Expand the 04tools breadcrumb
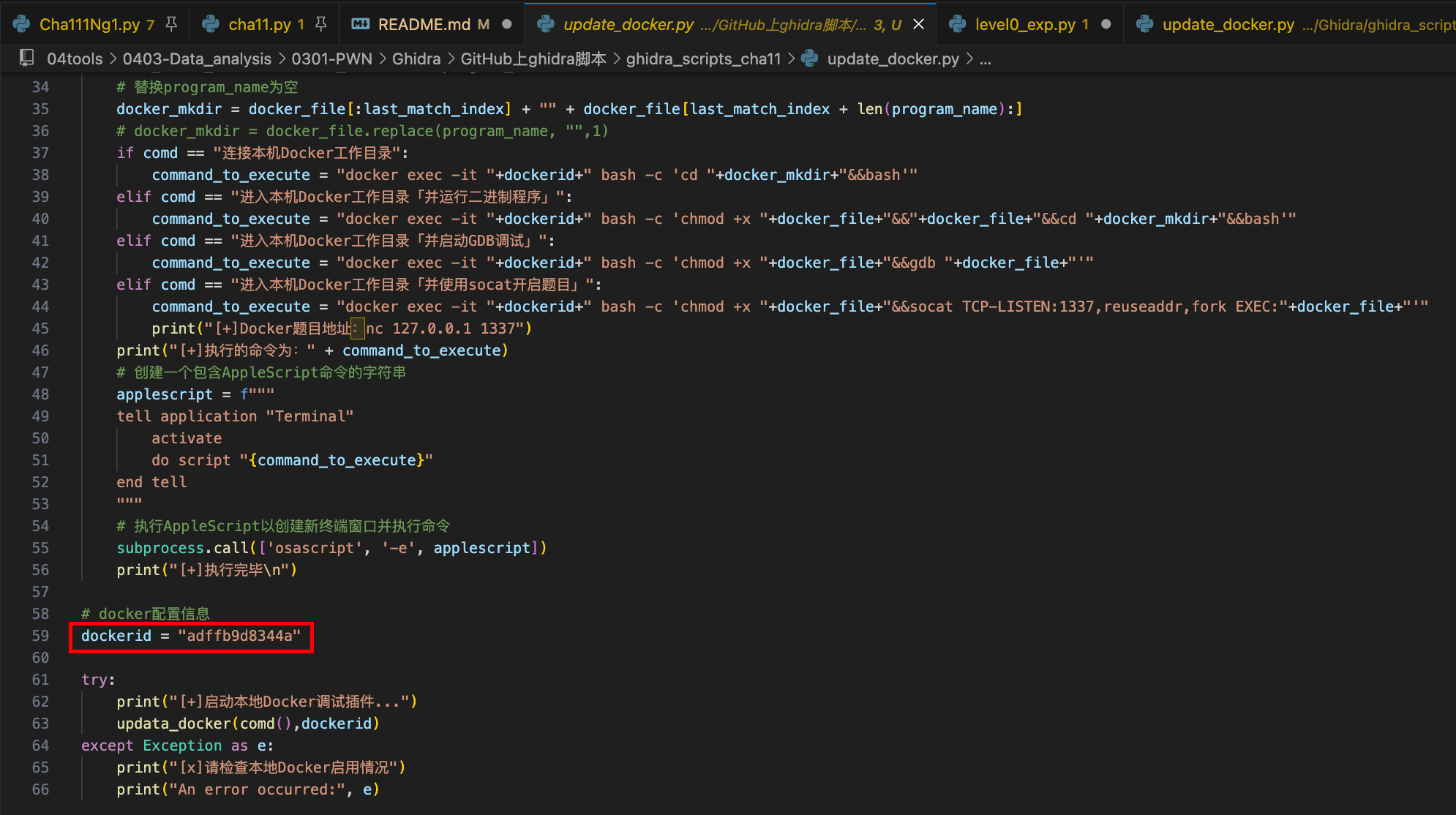Screen dimensions: 1456x815 (x=75, y=59)
